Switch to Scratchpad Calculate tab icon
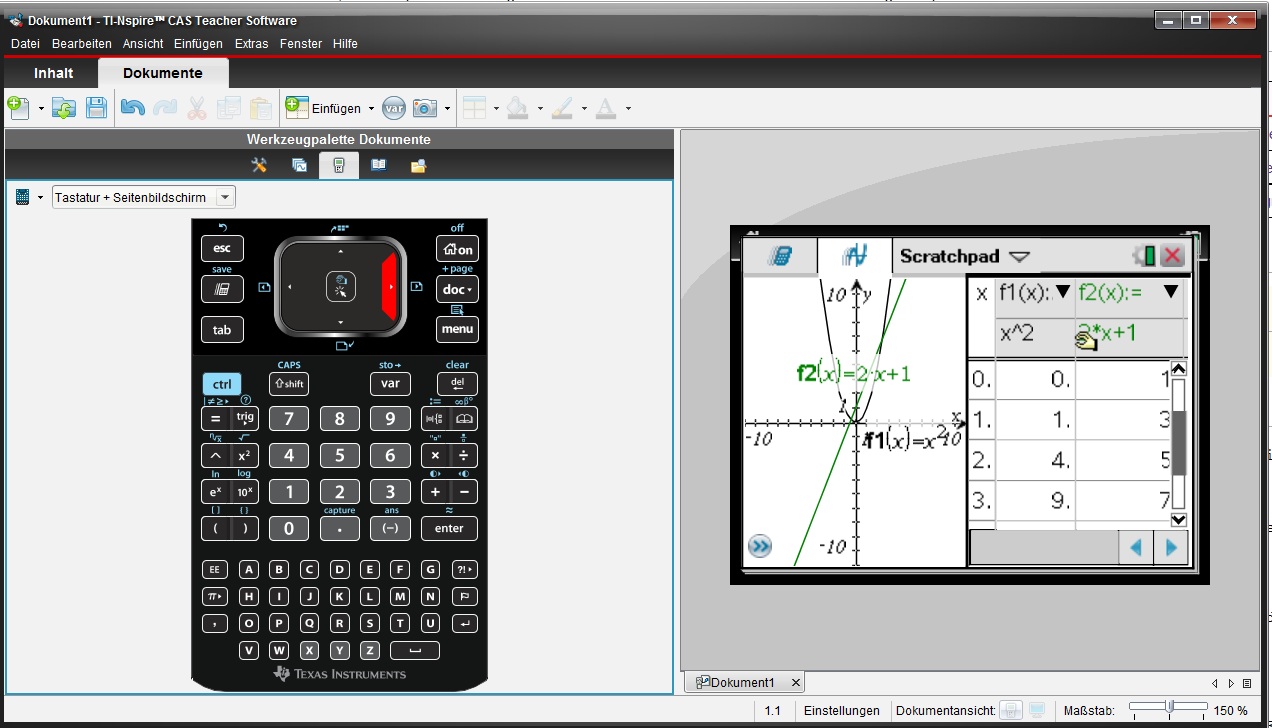Screen dimensions: 1272x728 pyautogui.click(x=779, y=256)
